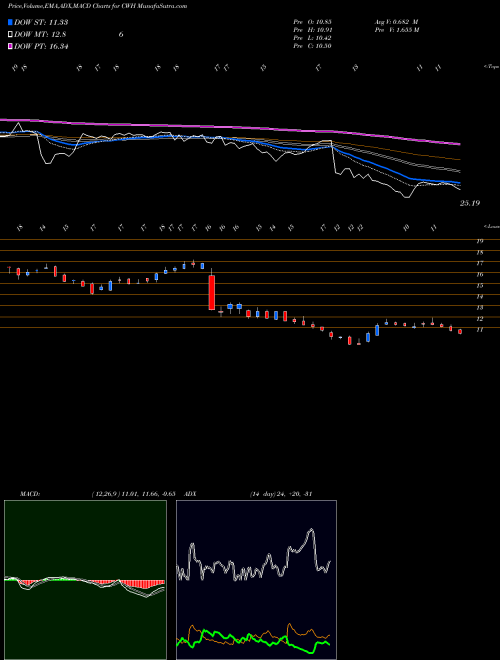The image size is (500, 660).
Task: Click the chart title 'Price,Volume,EMA,ADX,MACD Charts'
Action: tap(60, 6)
